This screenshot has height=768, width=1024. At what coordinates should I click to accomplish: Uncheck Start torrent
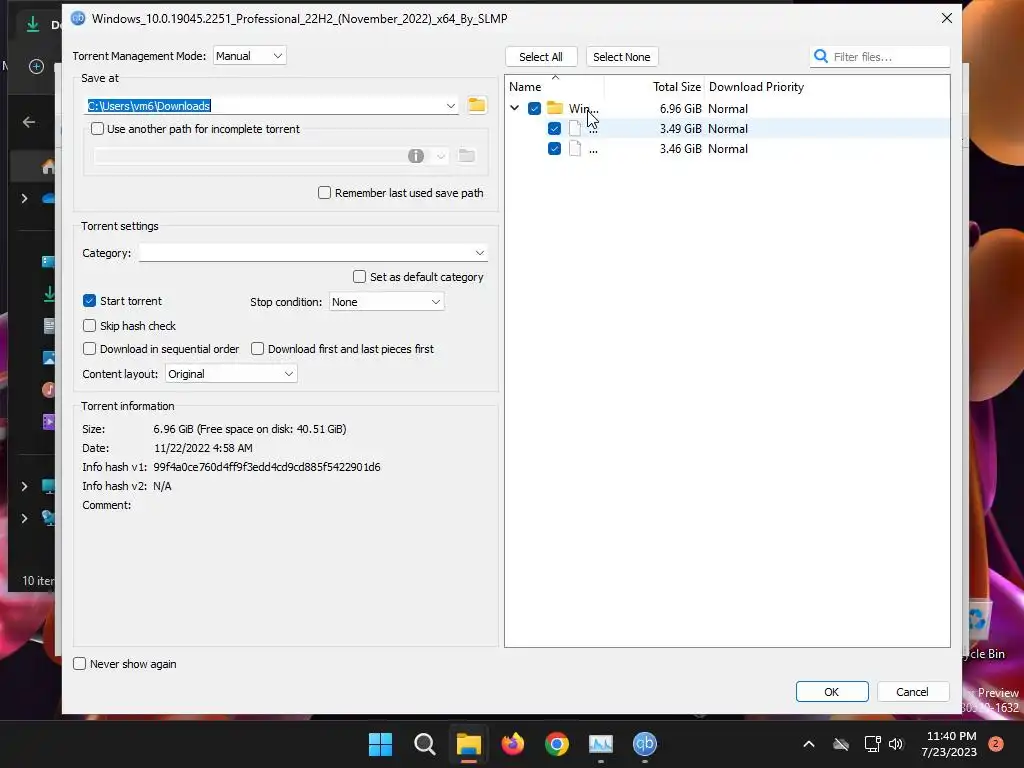[89, 300]
